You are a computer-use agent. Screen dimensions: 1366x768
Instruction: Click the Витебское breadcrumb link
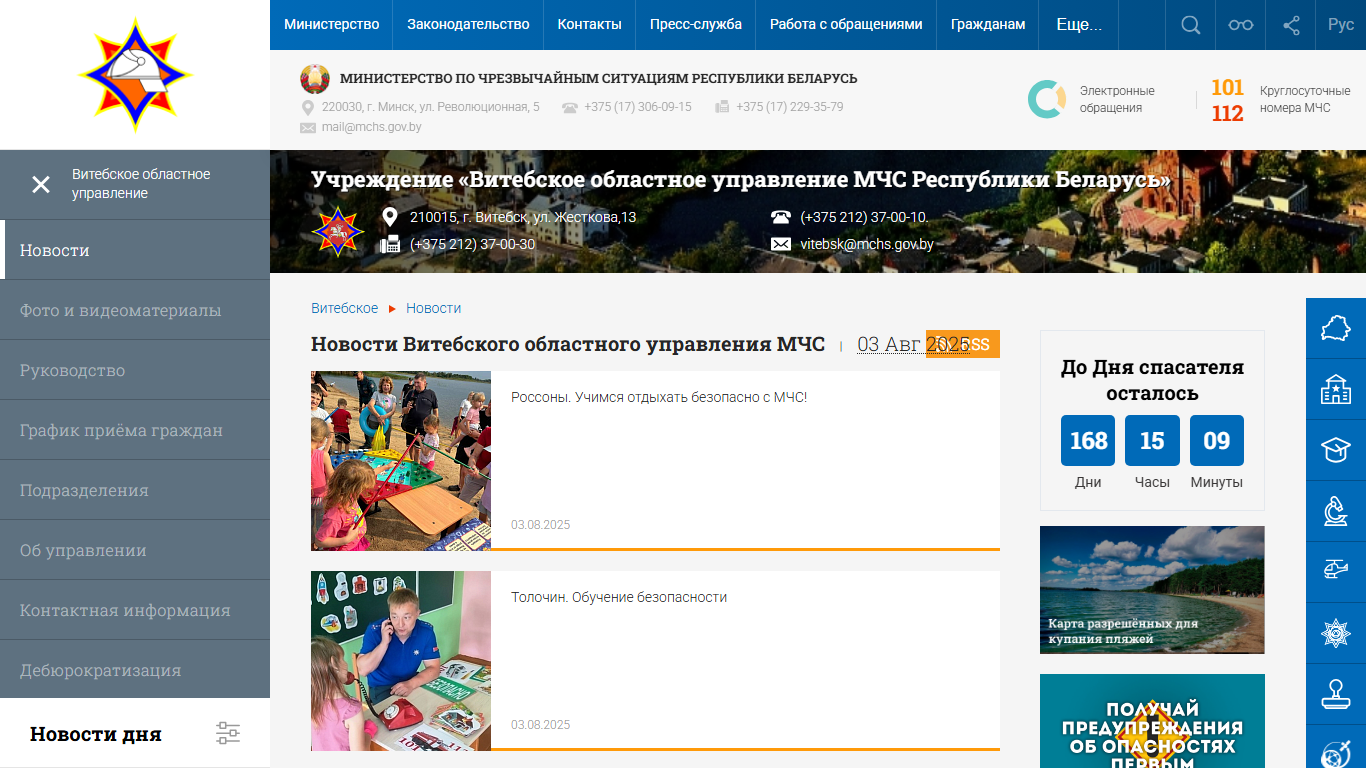coord(344,308)
